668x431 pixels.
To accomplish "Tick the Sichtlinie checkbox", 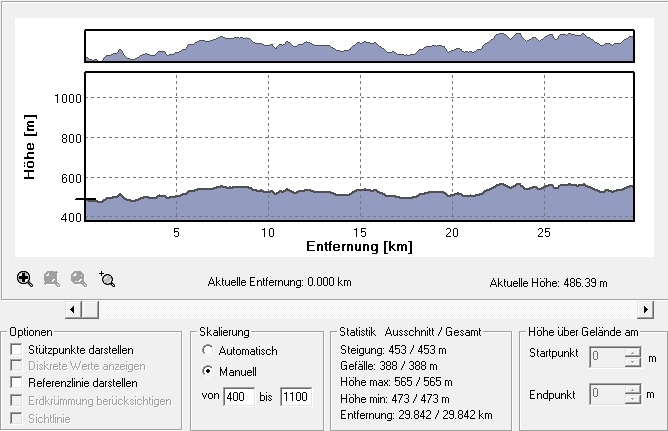I will coord(16,417).
